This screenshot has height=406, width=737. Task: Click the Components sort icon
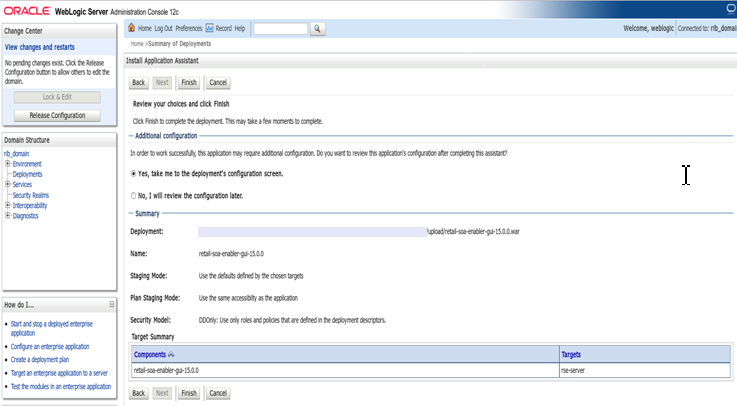pos(171,355)
